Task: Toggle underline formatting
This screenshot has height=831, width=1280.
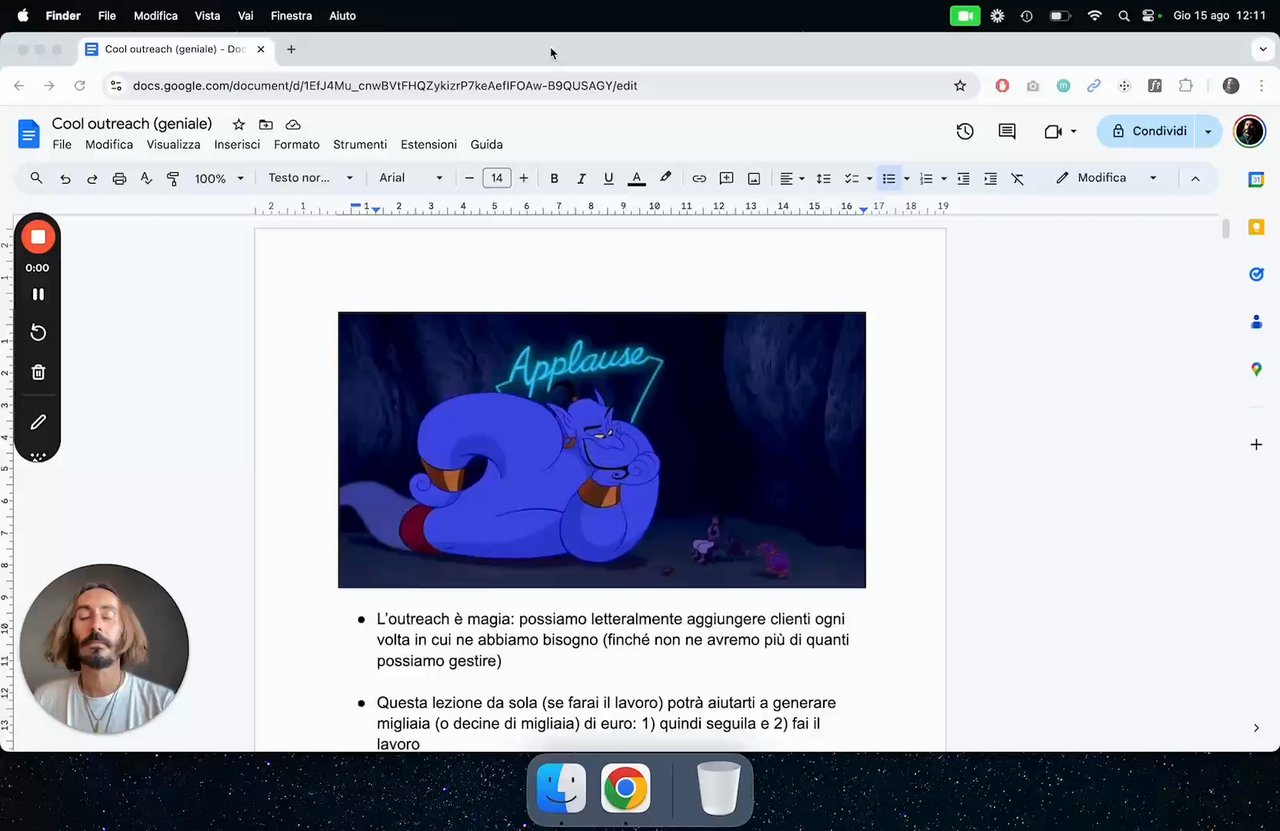Action: point(608,178)
